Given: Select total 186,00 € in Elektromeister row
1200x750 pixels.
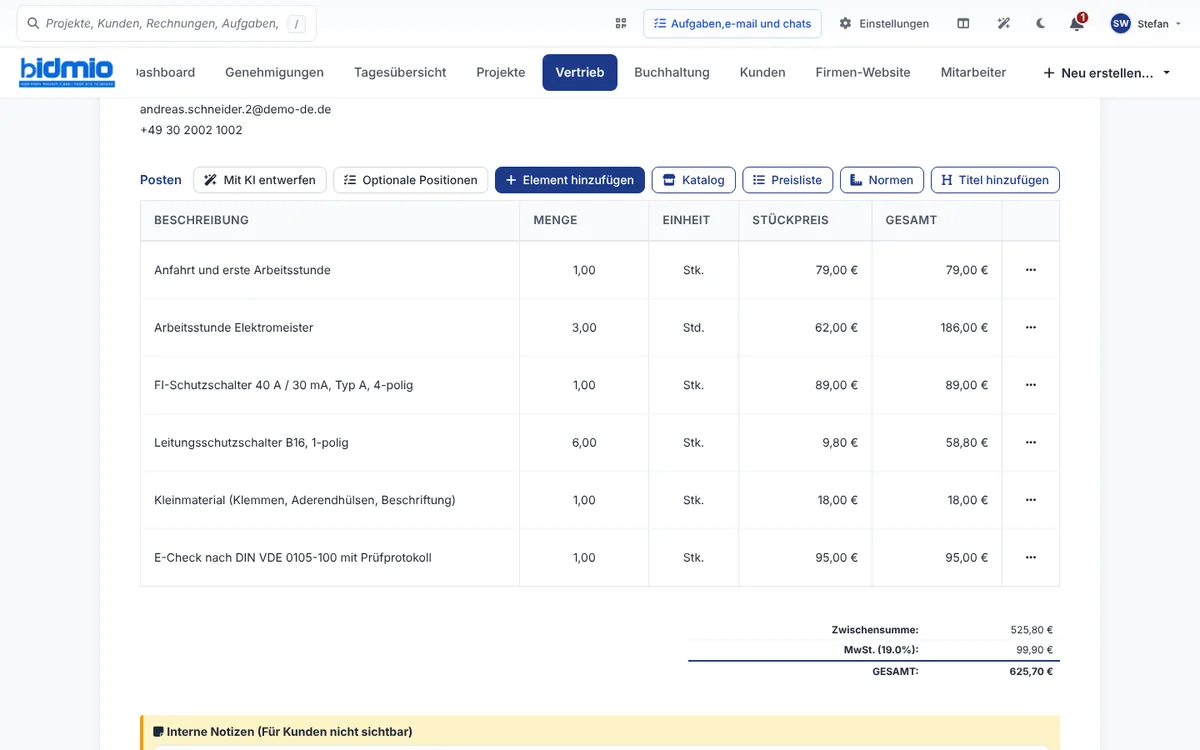Looking at the screenshot, I should [964, 328].
